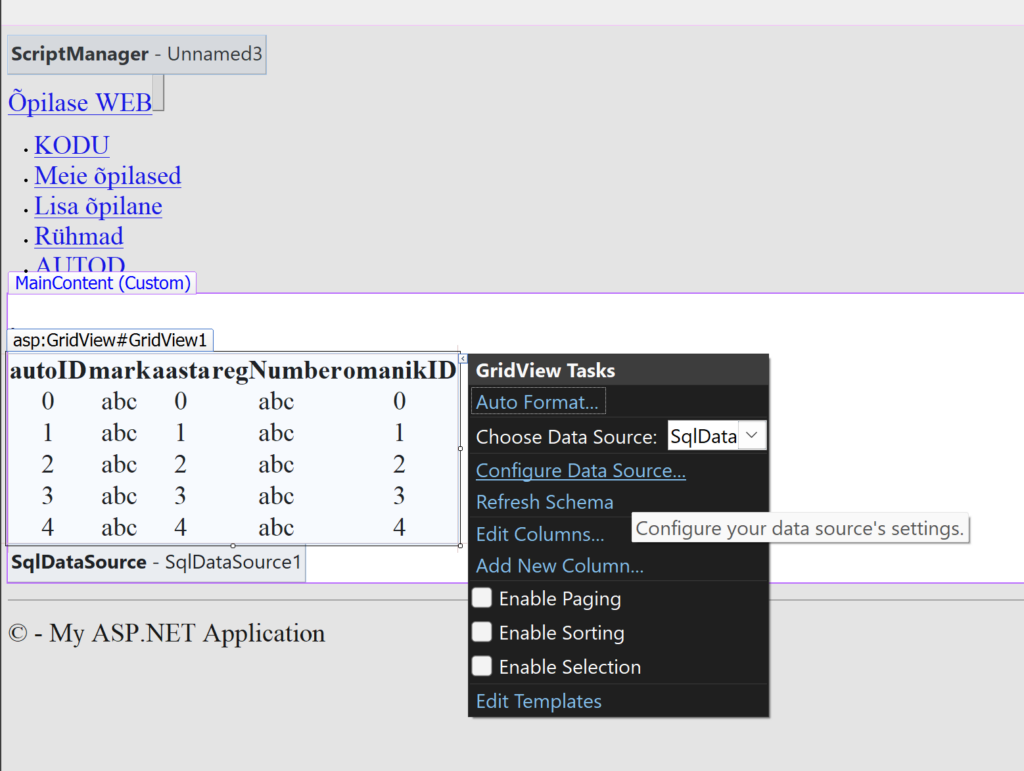Click the Õpilase WEB link
Screen dimensions: 1024x771
(x=80, y=102)
